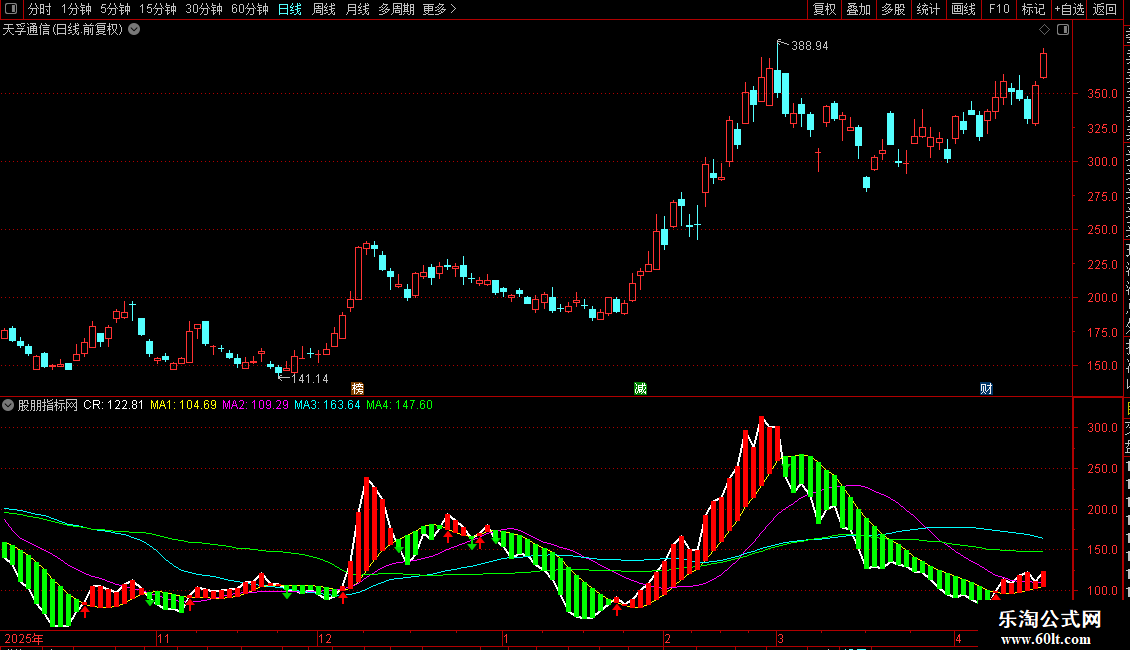Select the 60分钟 period
This screenshot has width=1130, height=650.
pyautogui.click(x=250, y=9)
